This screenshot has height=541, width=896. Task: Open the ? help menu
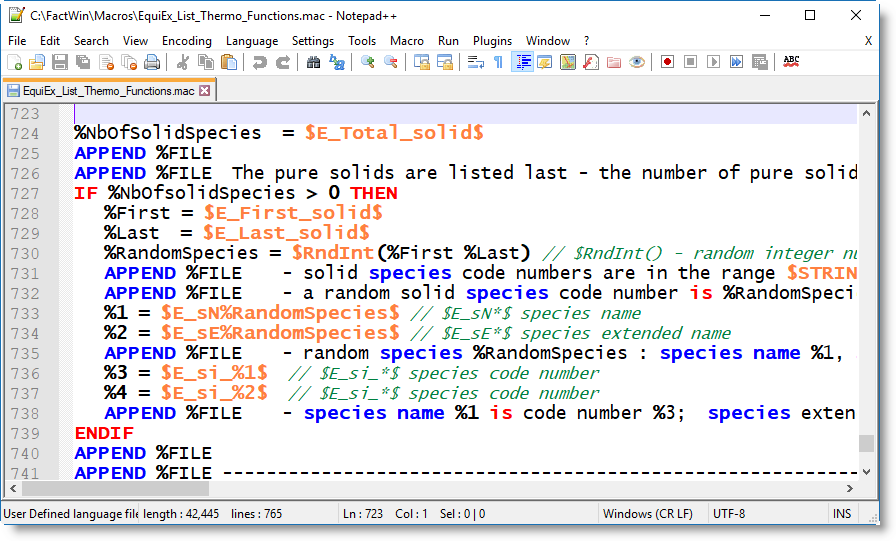586,41
